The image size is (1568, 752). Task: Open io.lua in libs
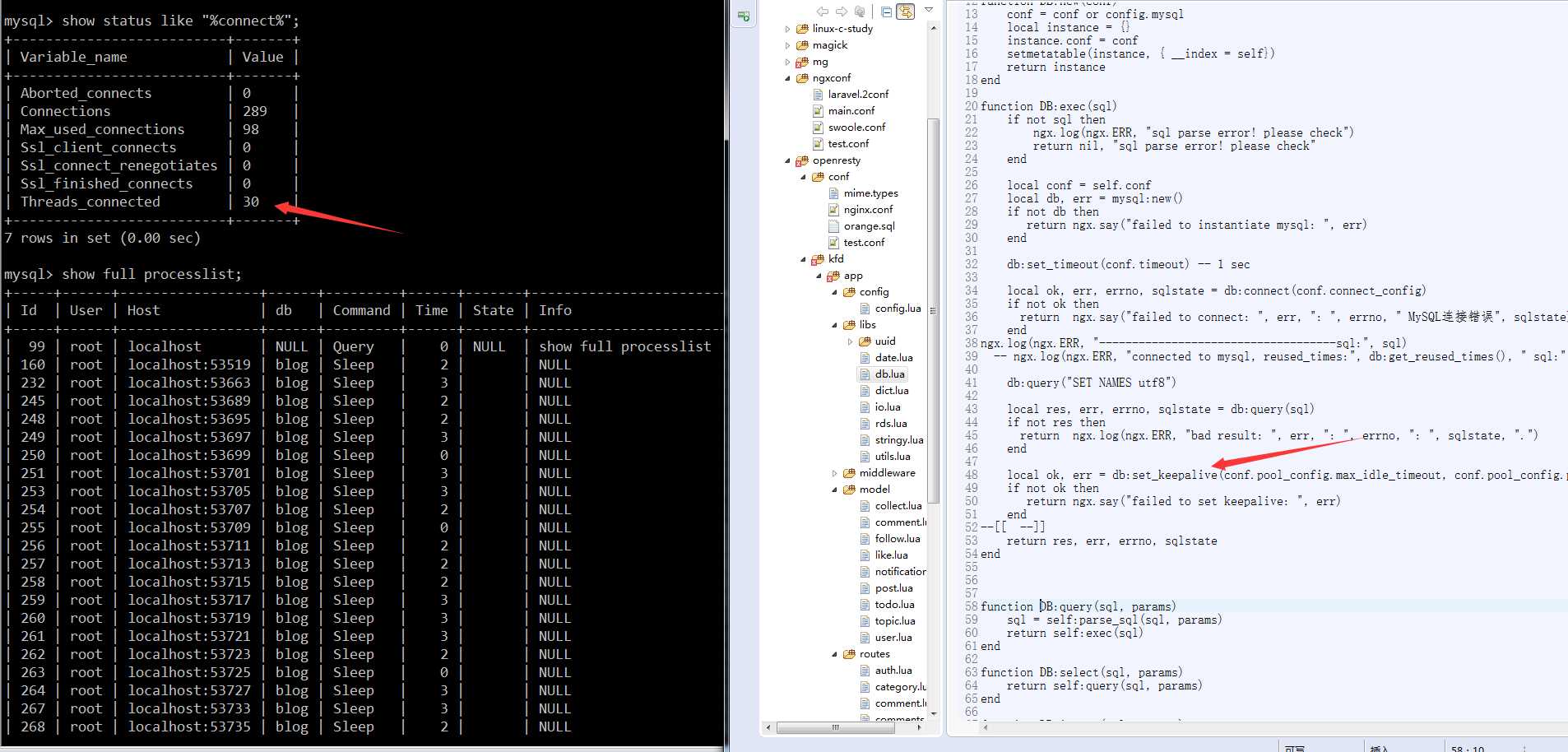[888, 407]
